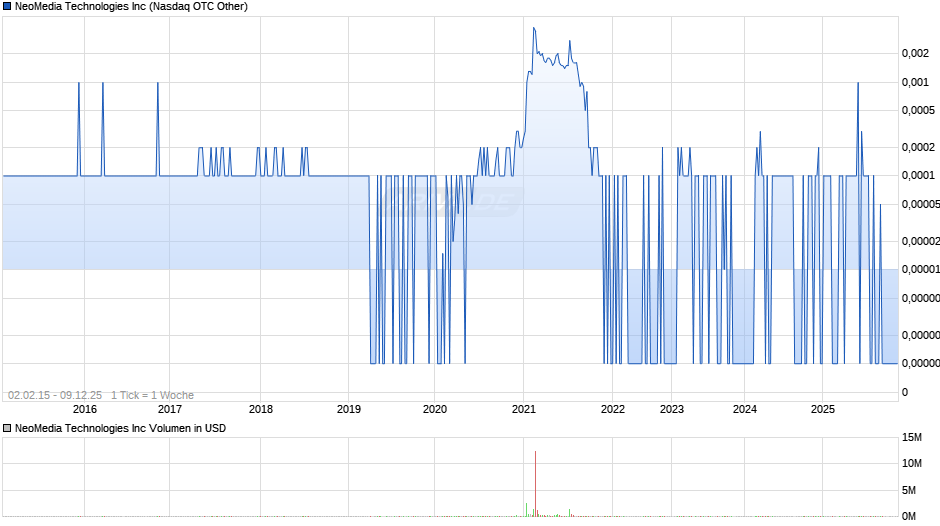
Task: Click the NeoMedia Technologies Inc Volumen in USD label
Action: [120, 428]
